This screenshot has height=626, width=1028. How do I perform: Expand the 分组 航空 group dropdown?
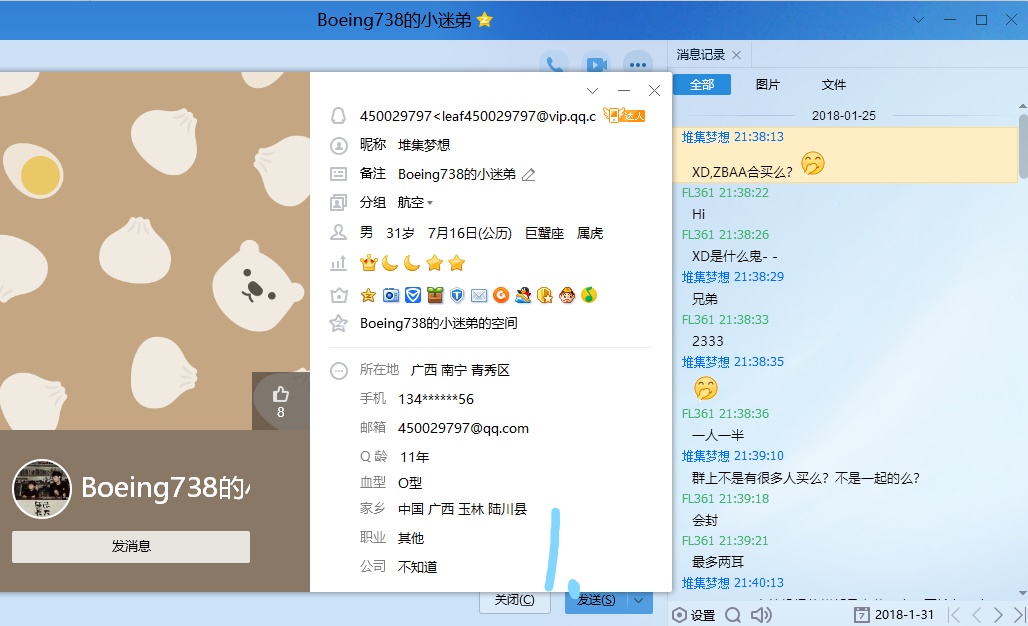(x=430, y=203)
